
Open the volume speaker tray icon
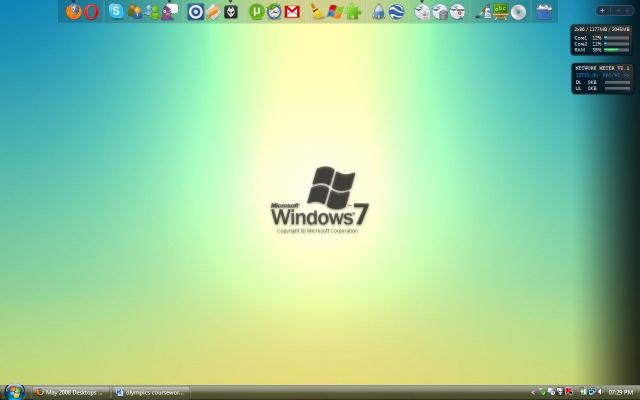[600, 392]
